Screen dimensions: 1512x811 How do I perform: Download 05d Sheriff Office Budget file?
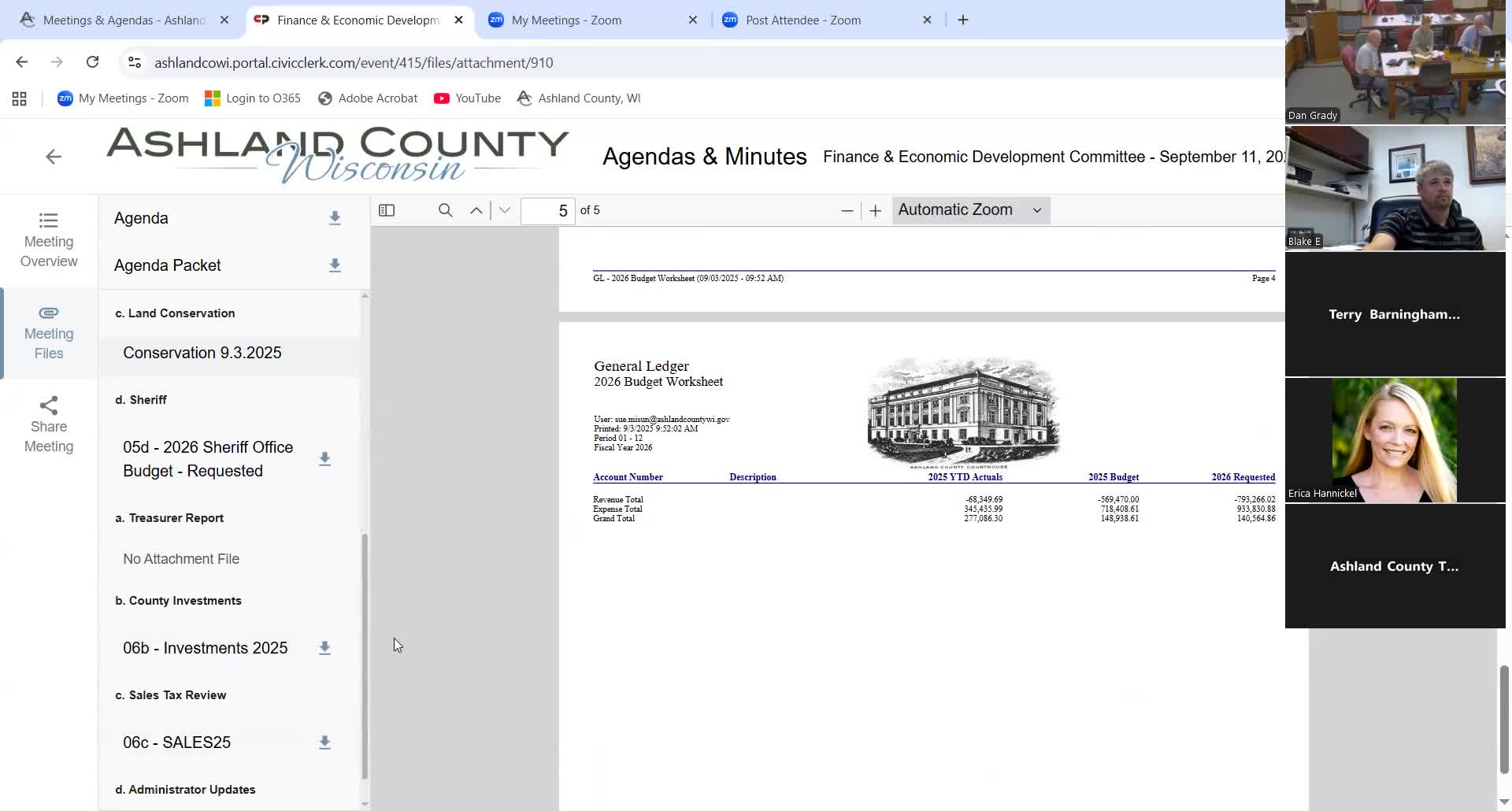pos(324,459)
